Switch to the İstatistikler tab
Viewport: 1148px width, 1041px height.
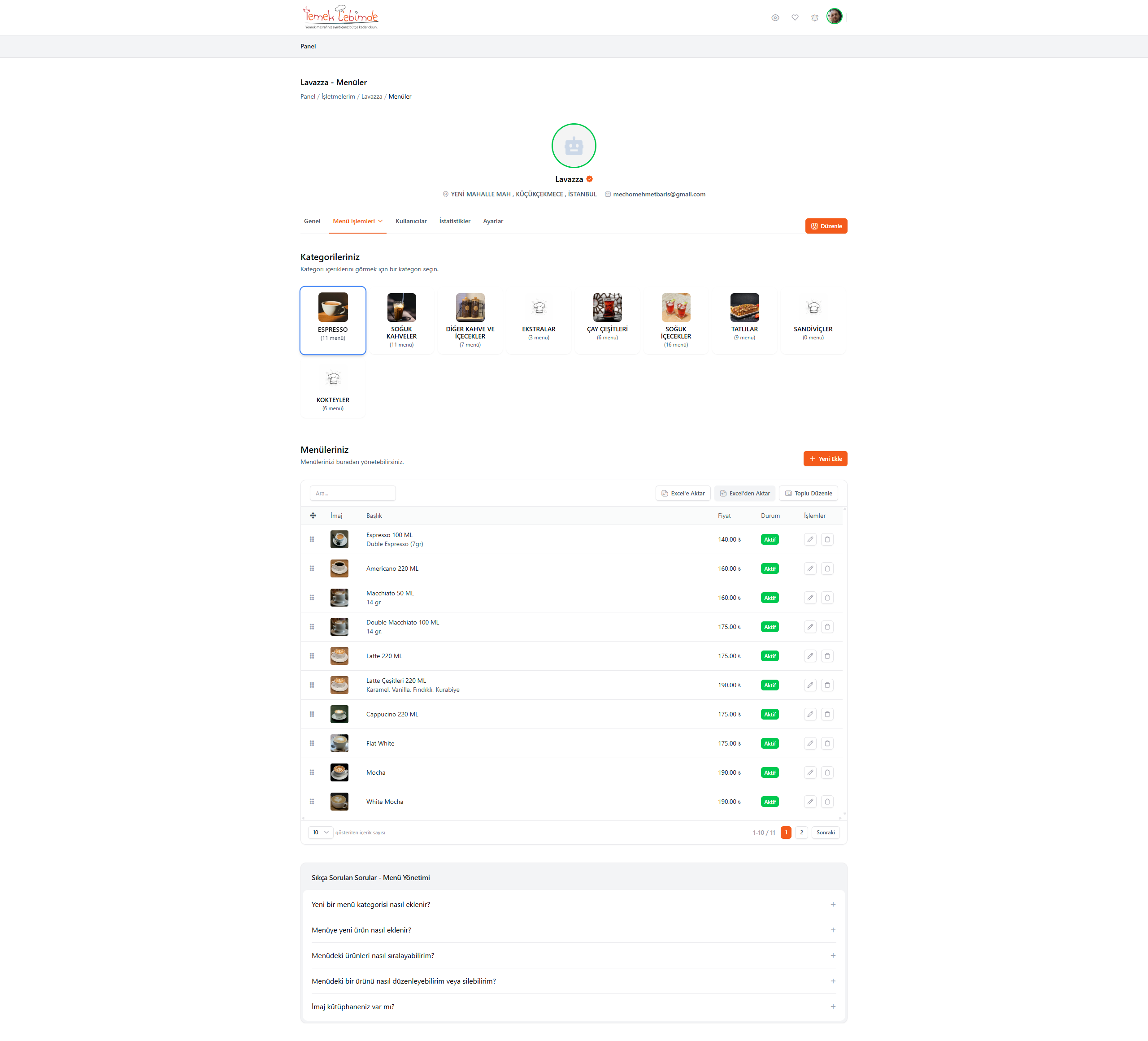[x=454, y=221]
